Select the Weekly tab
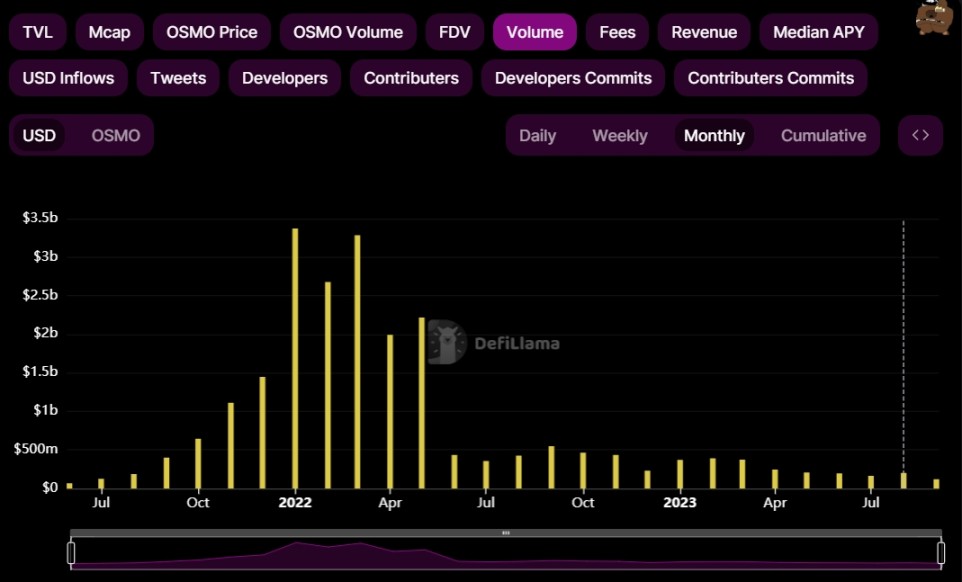962x582 pixels. 619,135
